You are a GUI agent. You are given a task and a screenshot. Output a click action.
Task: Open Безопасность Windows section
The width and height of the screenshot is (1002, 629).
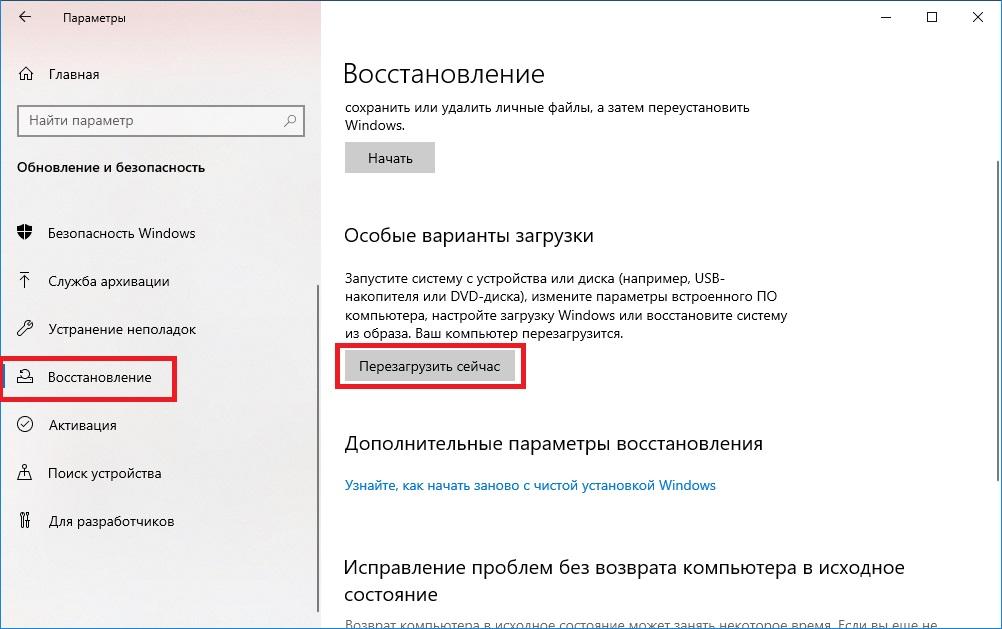tap(121, 233)
